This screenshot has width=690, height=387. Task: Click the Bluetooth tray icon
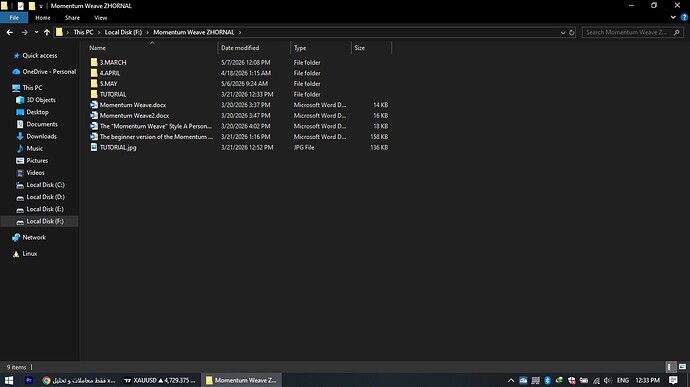[547, 380]
